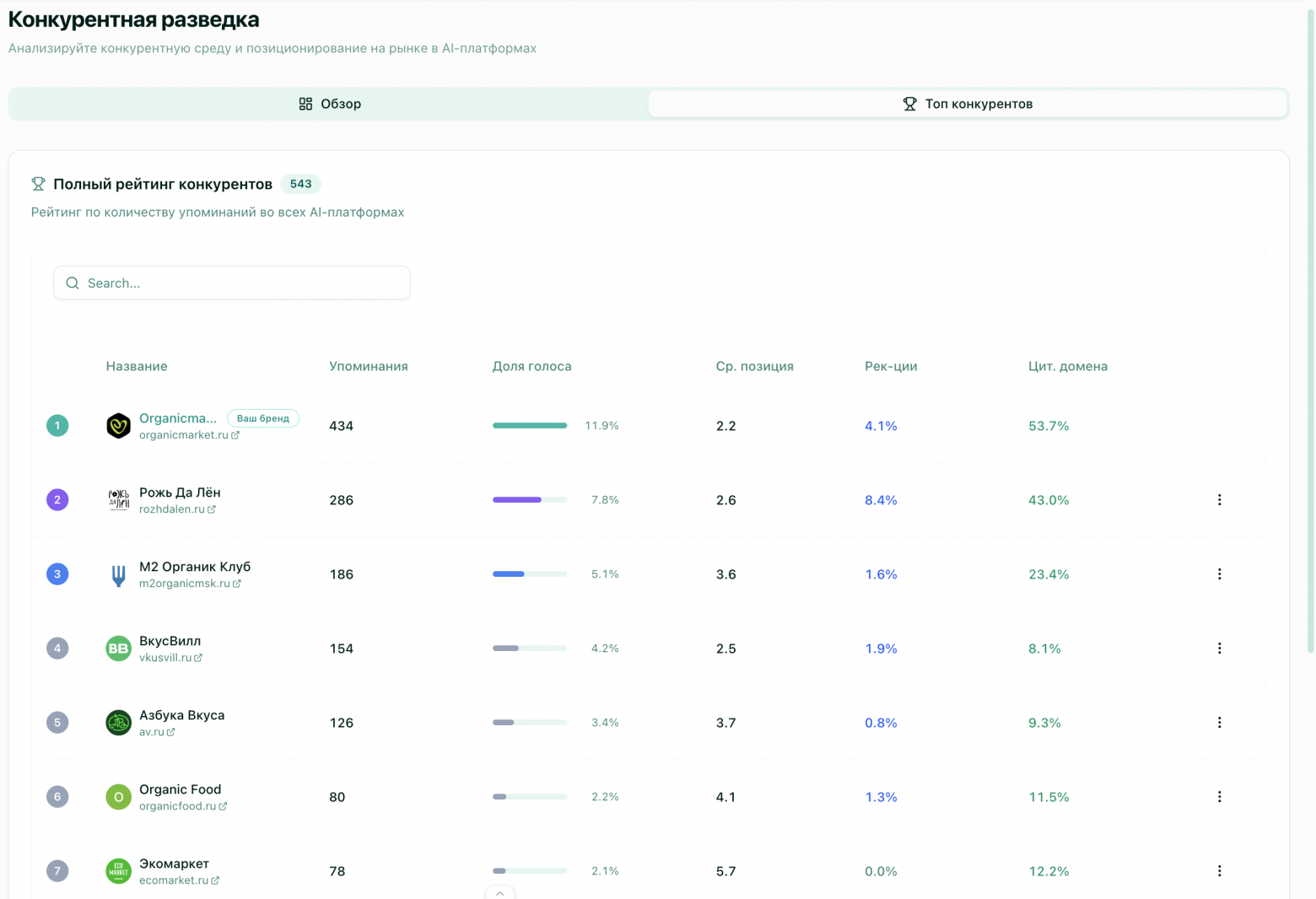Select the Organicmarket brand logo

118,426
